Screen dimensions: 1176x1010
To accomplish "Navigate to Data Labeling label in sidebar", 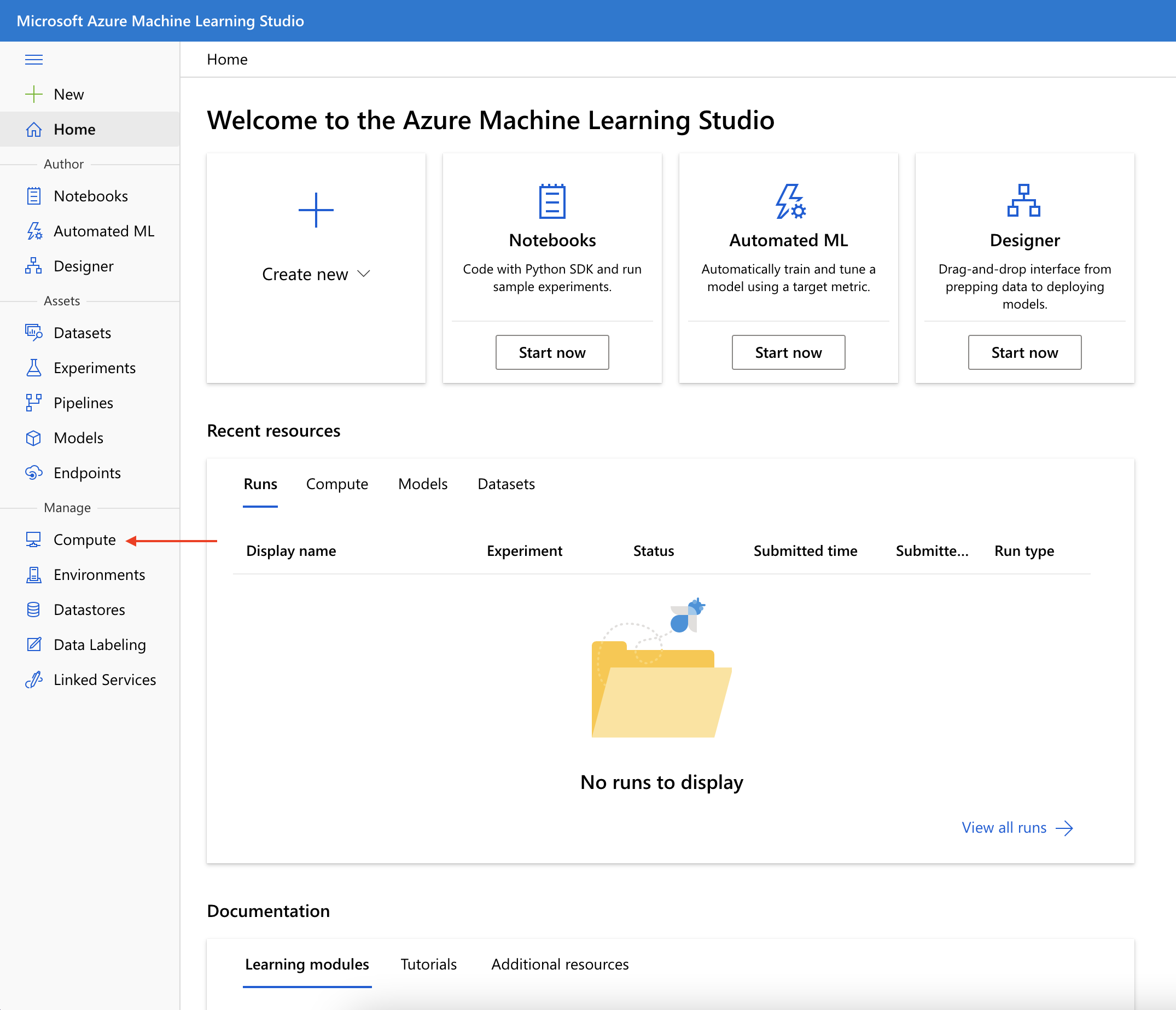I will (x=100, y=645).
